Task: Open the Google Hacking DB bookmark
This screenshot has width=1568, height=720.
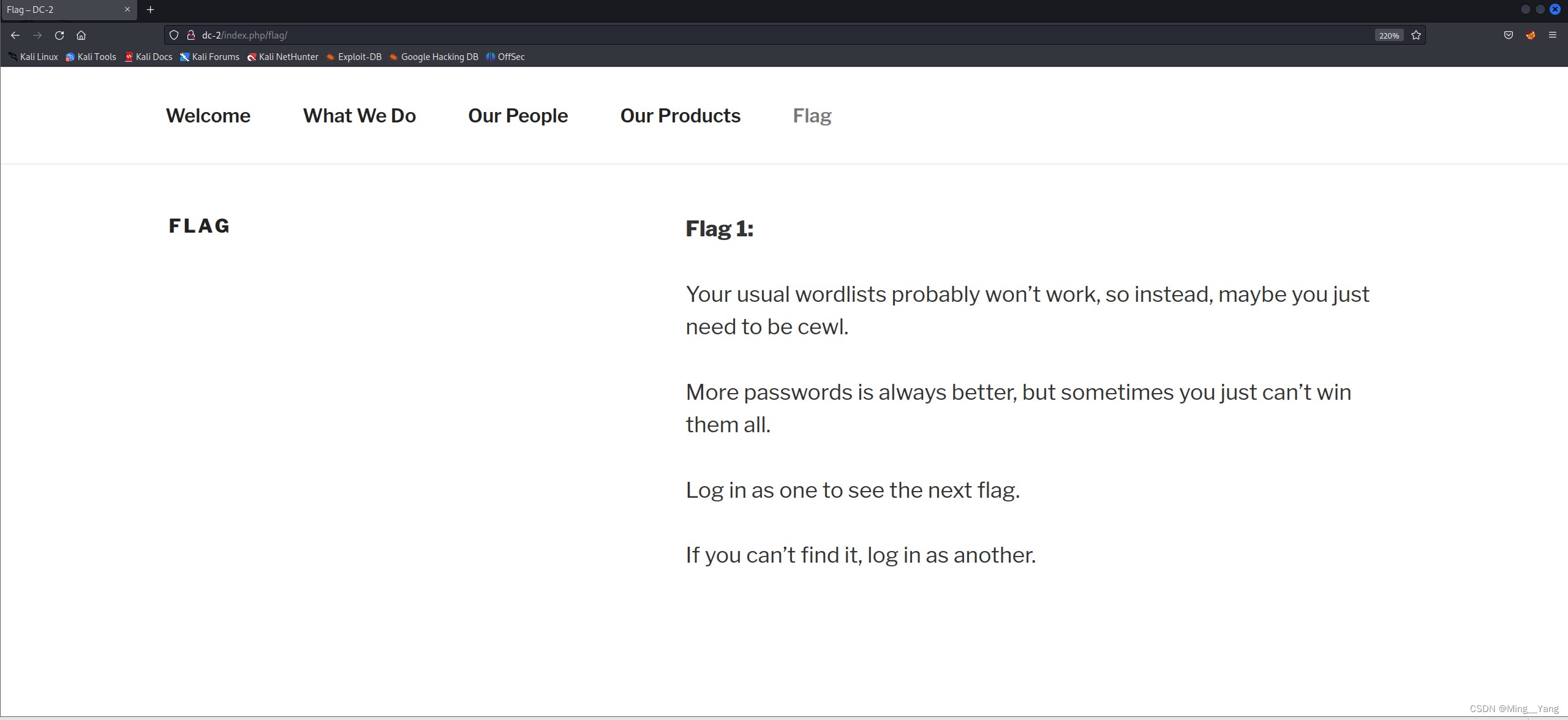Action: pyautogui.click(x=434, y=56)
